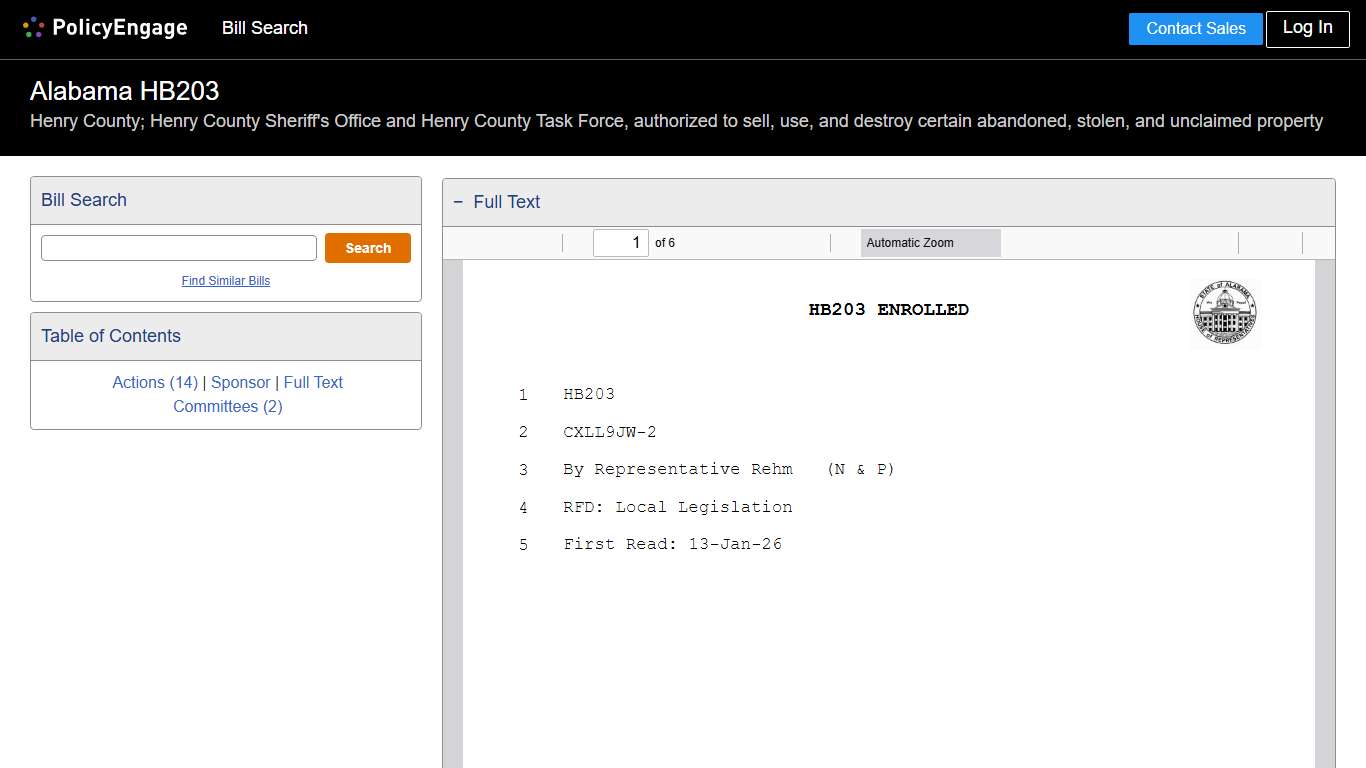Follow the Find Similar Bills link
1366x768 pixels.
click(226, 281)
